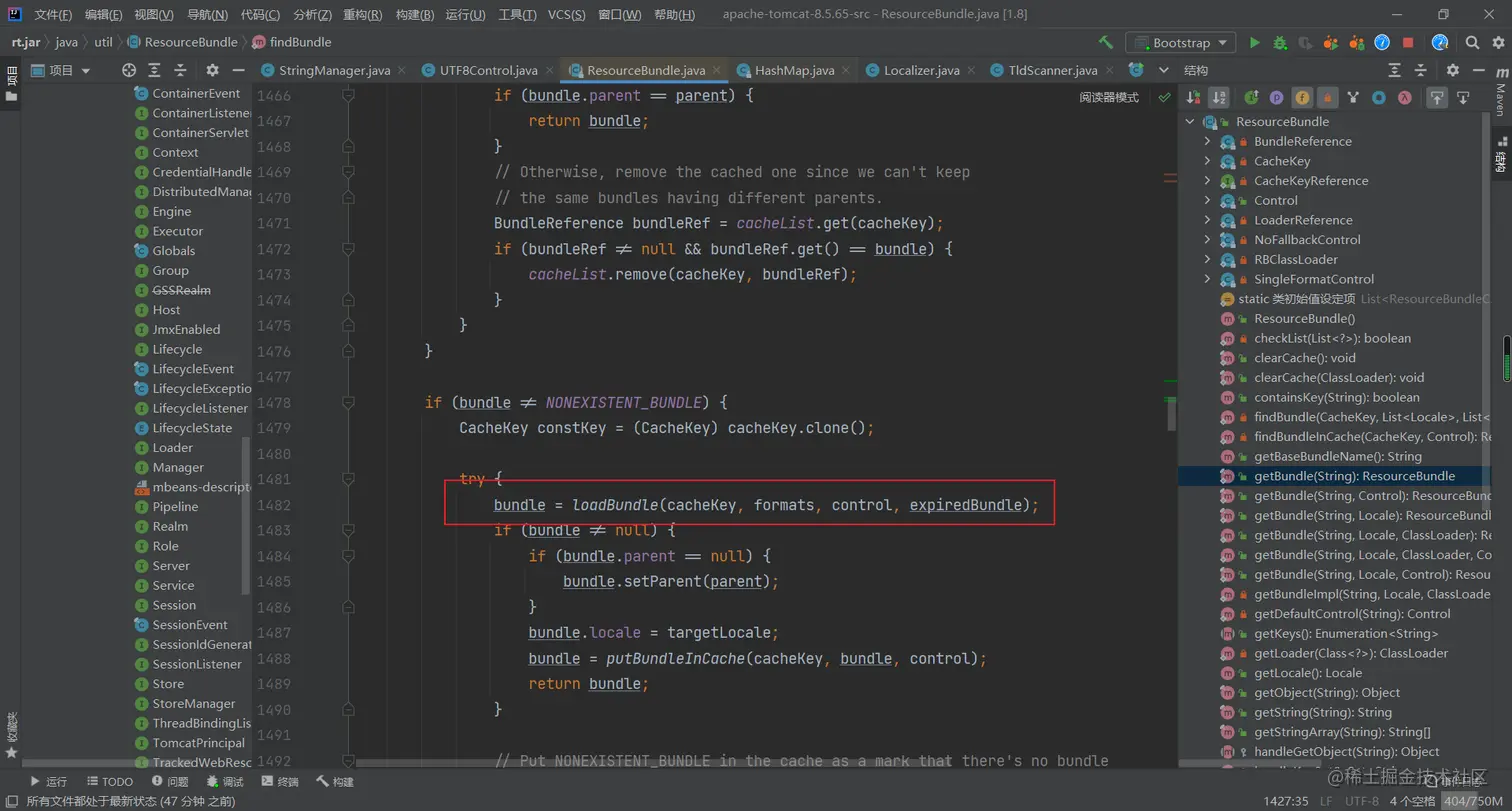The image size is (1512, 811).
Task: Open the Terminal (终端) tool window
Action: 280,781
